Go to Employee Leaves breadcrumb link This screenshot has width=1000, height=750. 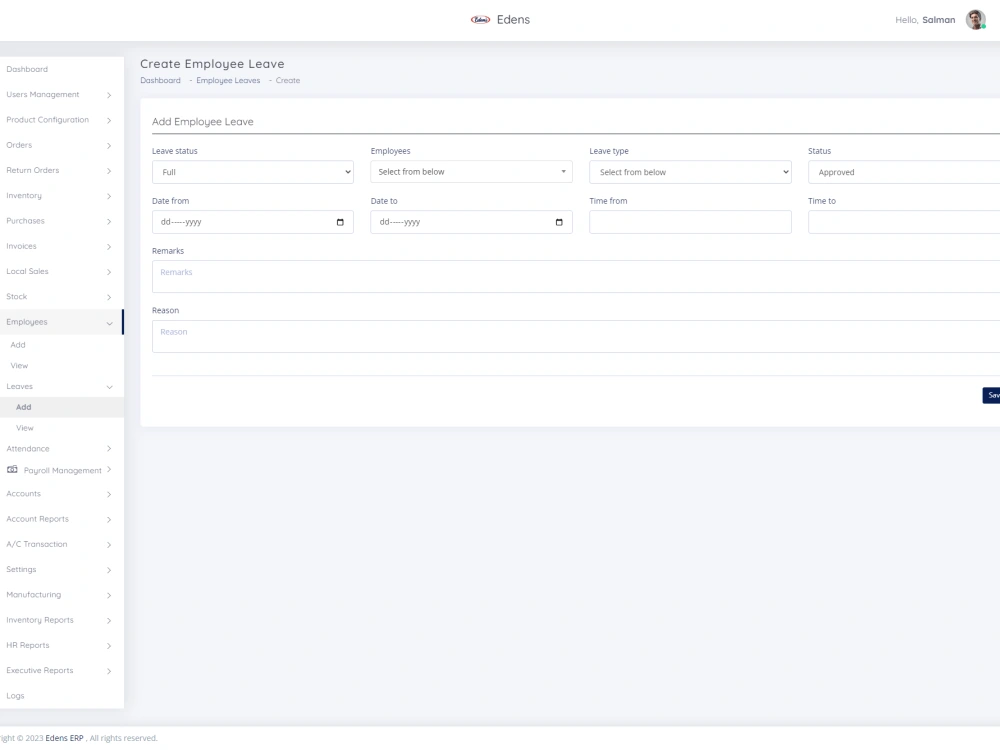click(228, 80)
